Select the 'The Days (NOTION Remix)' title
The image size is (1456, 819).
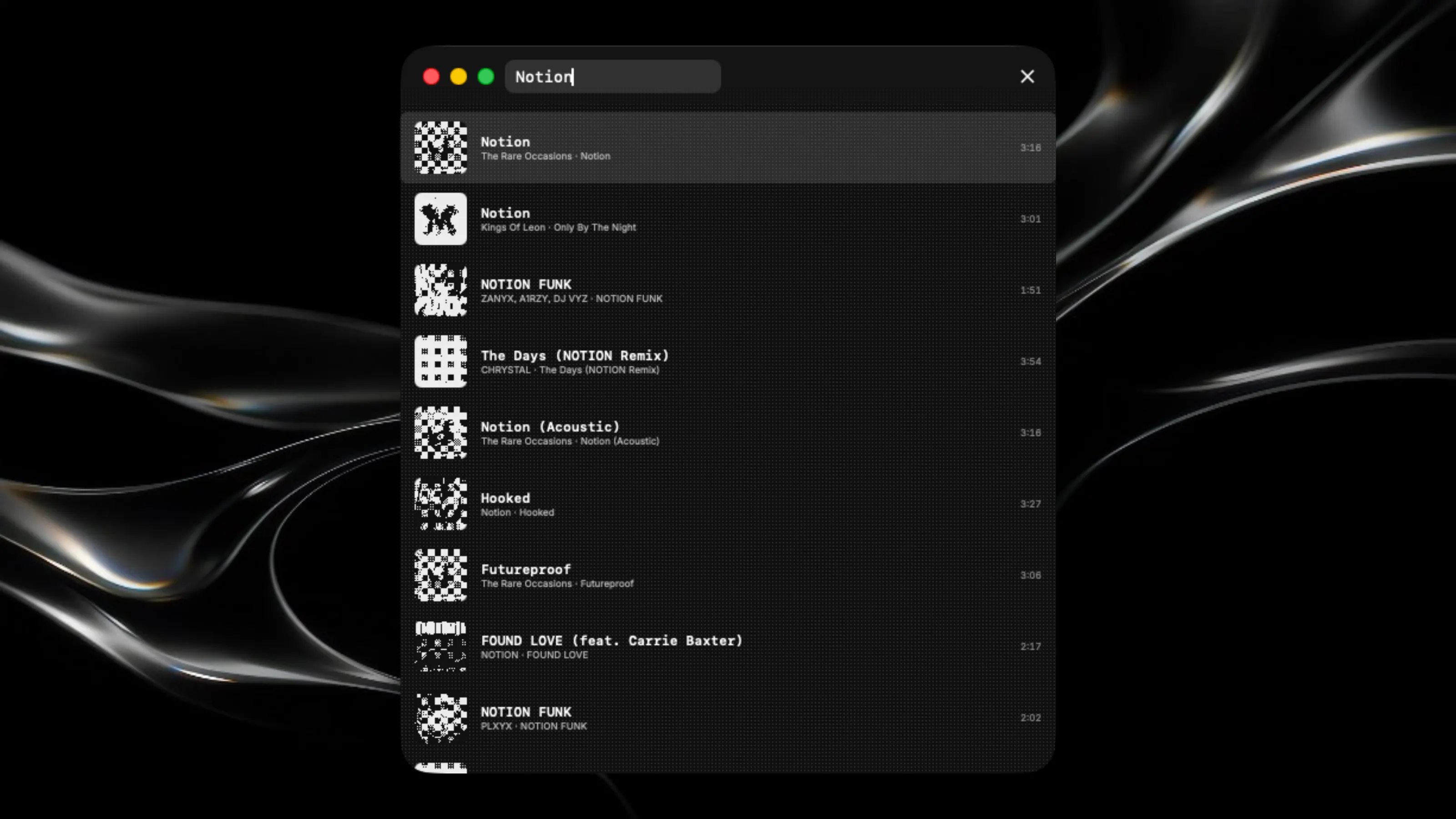[575, 355]
